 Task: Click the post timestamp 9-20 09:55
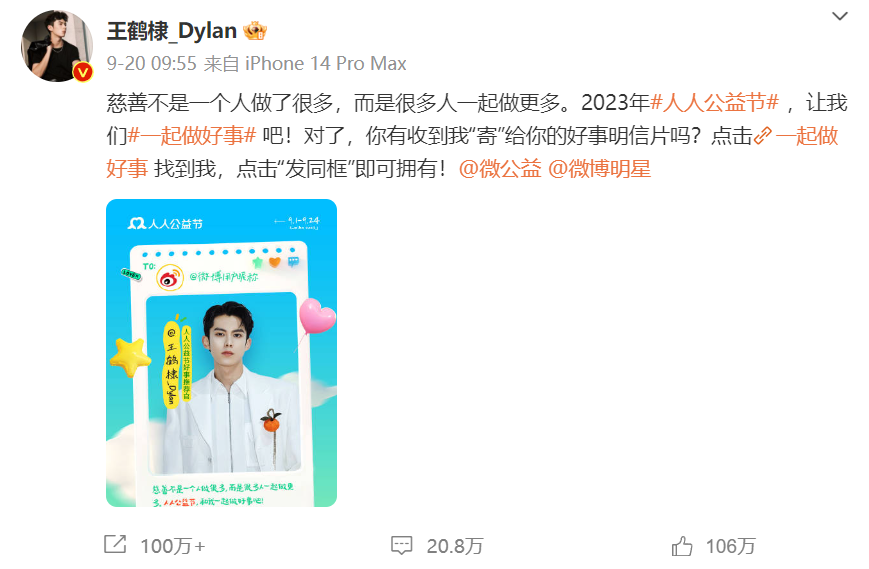tap(151, 63)
